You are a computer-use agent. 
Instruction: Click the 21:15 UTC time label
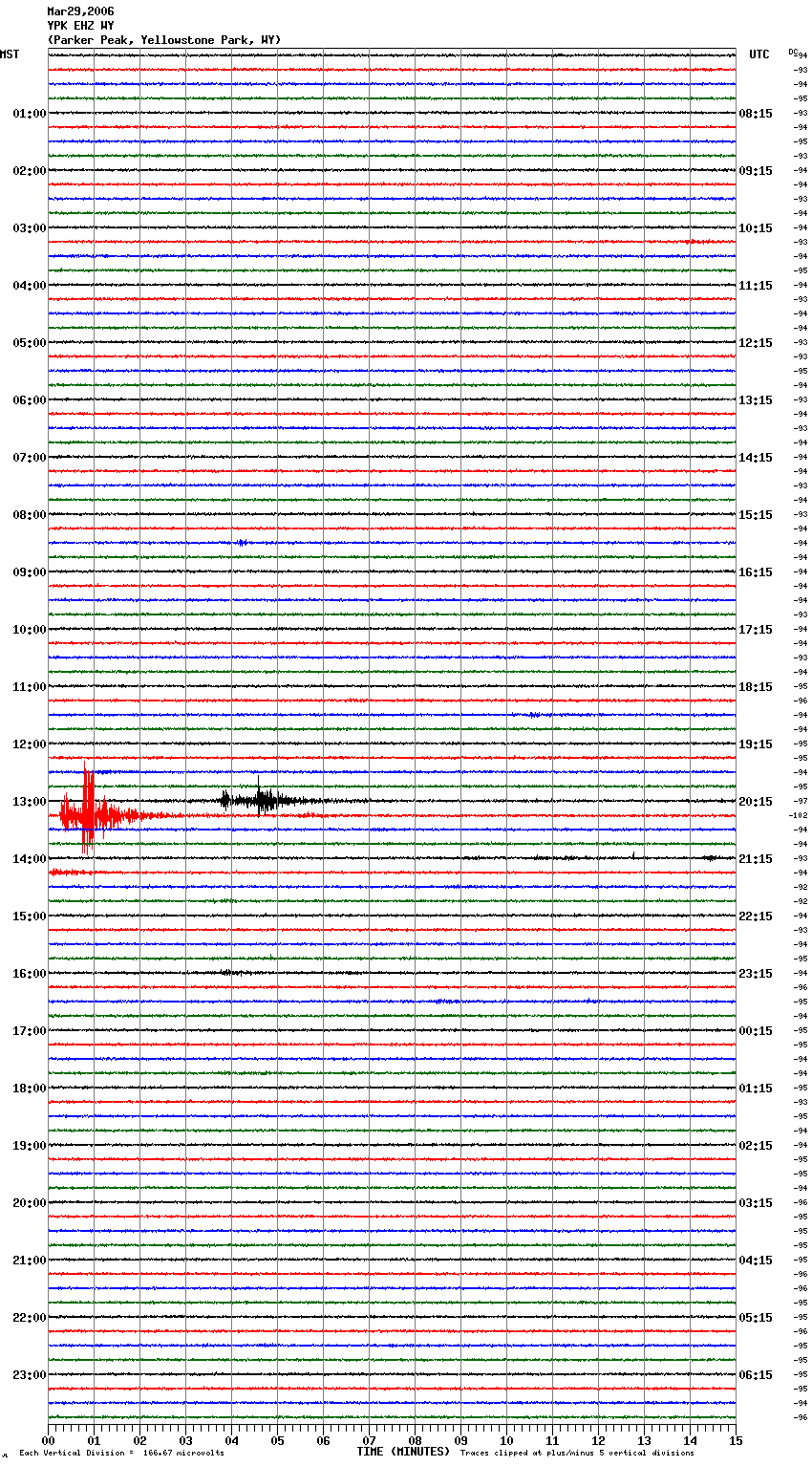(756, 859)
